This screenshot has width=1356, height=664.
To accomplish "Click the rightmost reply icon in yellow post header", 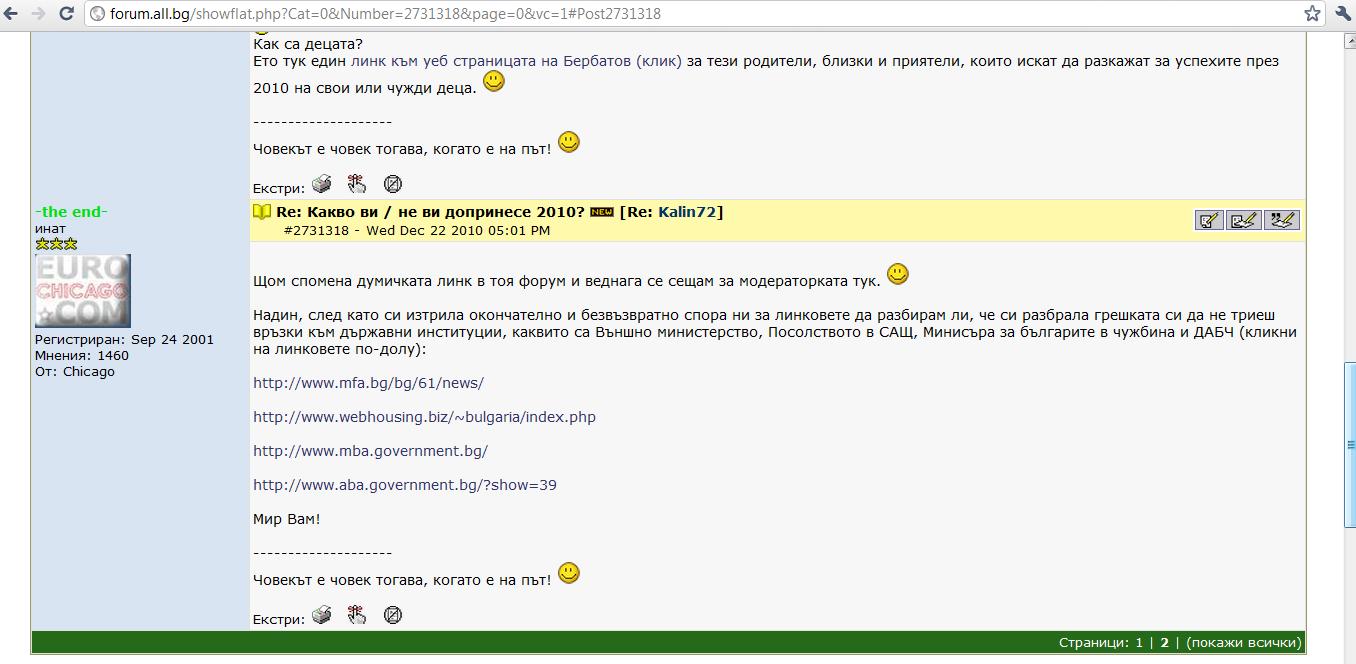I will 1281,220.
